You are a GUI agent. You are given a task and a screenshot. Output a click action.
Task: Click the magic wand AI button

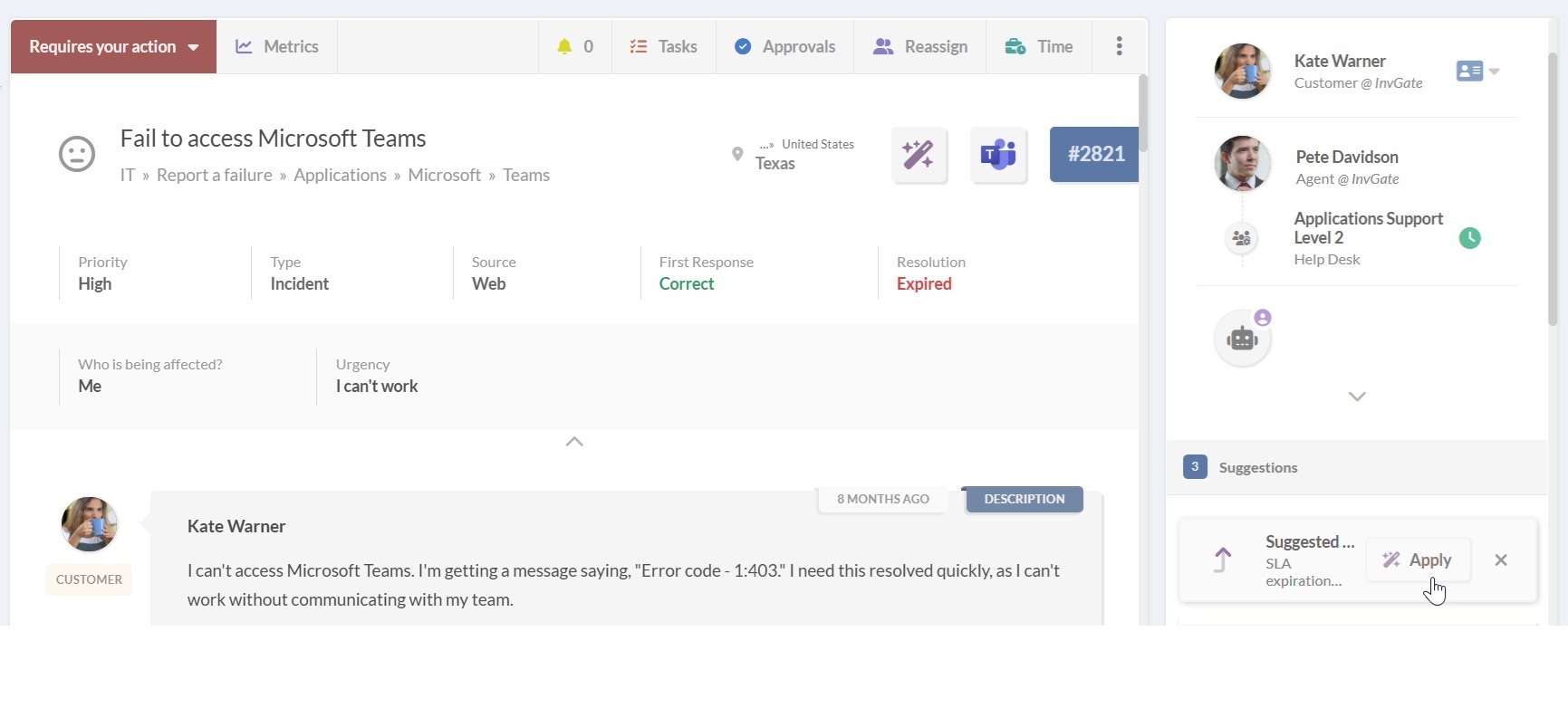coord(919,155)
